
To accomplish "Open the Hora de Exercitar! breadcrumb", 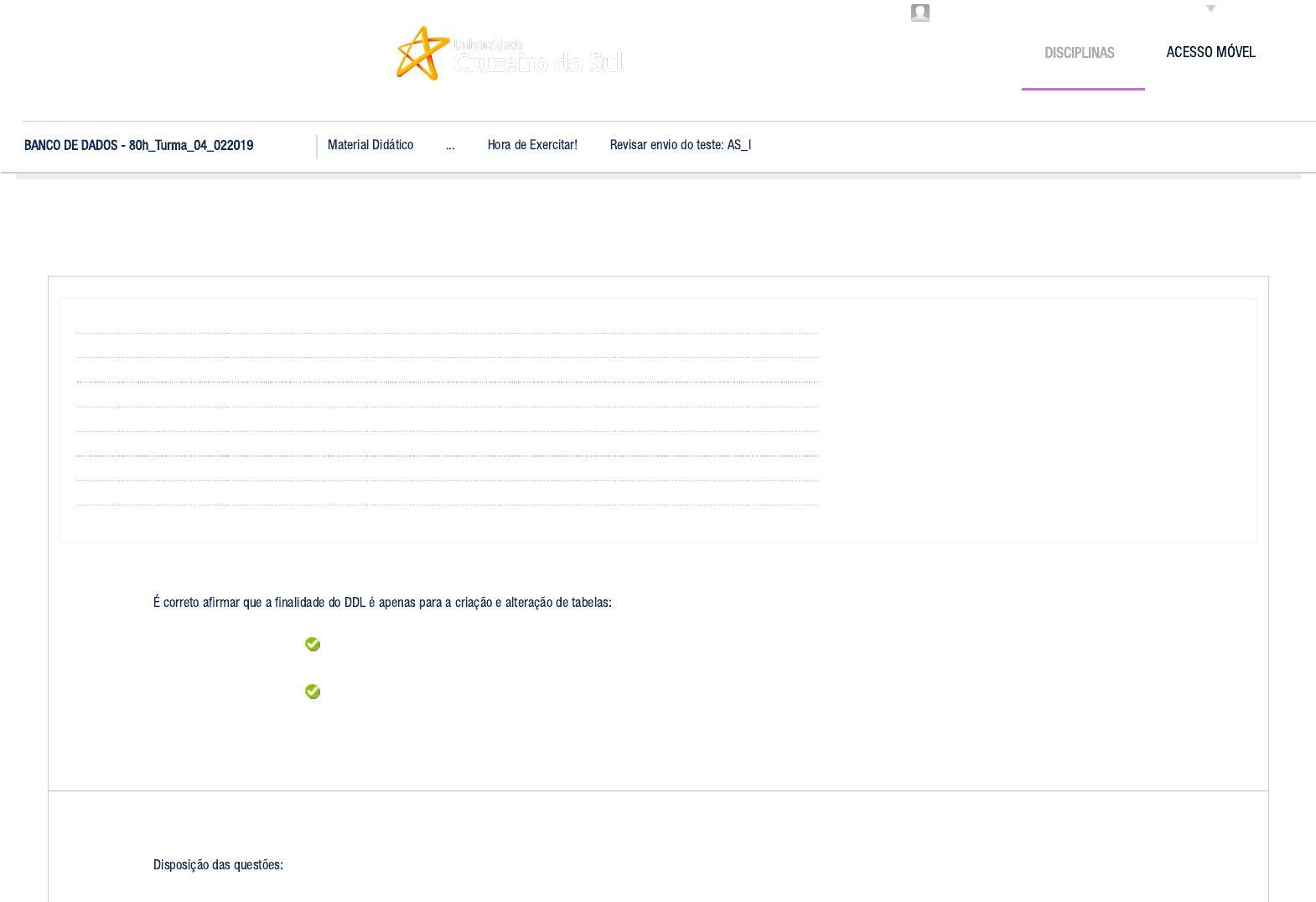I will [x=532, y=145].
